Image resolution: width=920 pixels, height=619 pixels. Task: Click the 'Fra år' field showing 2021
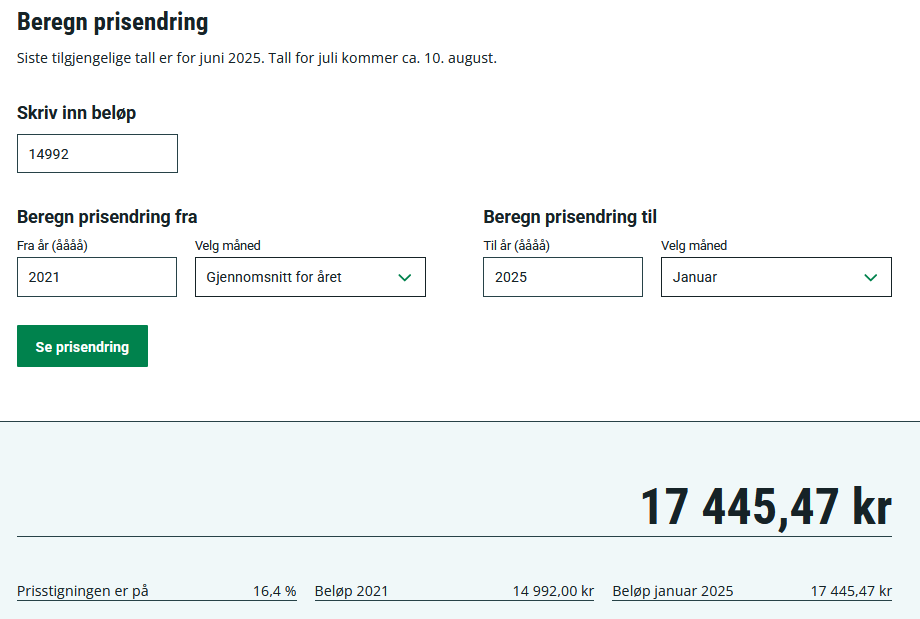coord(97,277)
